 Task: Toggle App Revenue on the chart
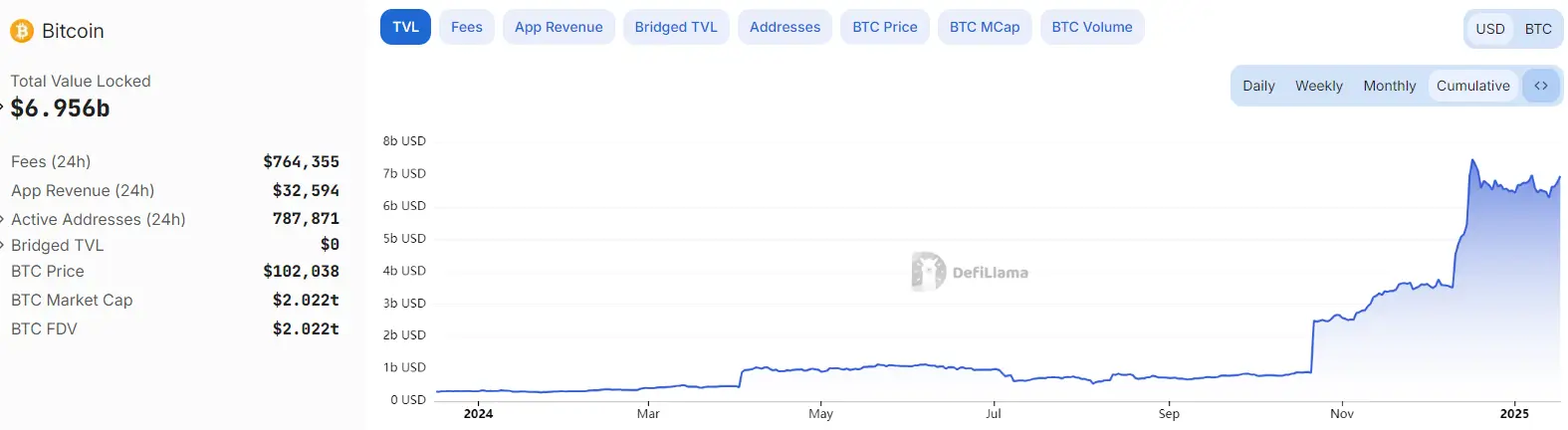coord(559,27)
